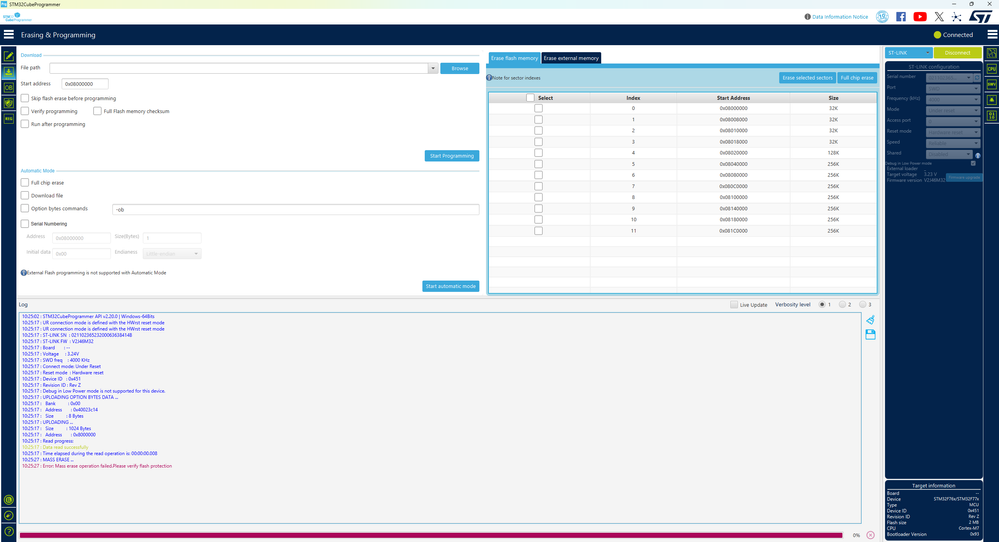Open Serial number dropdown
Screen dimensions: 999x542
point(949,77)
